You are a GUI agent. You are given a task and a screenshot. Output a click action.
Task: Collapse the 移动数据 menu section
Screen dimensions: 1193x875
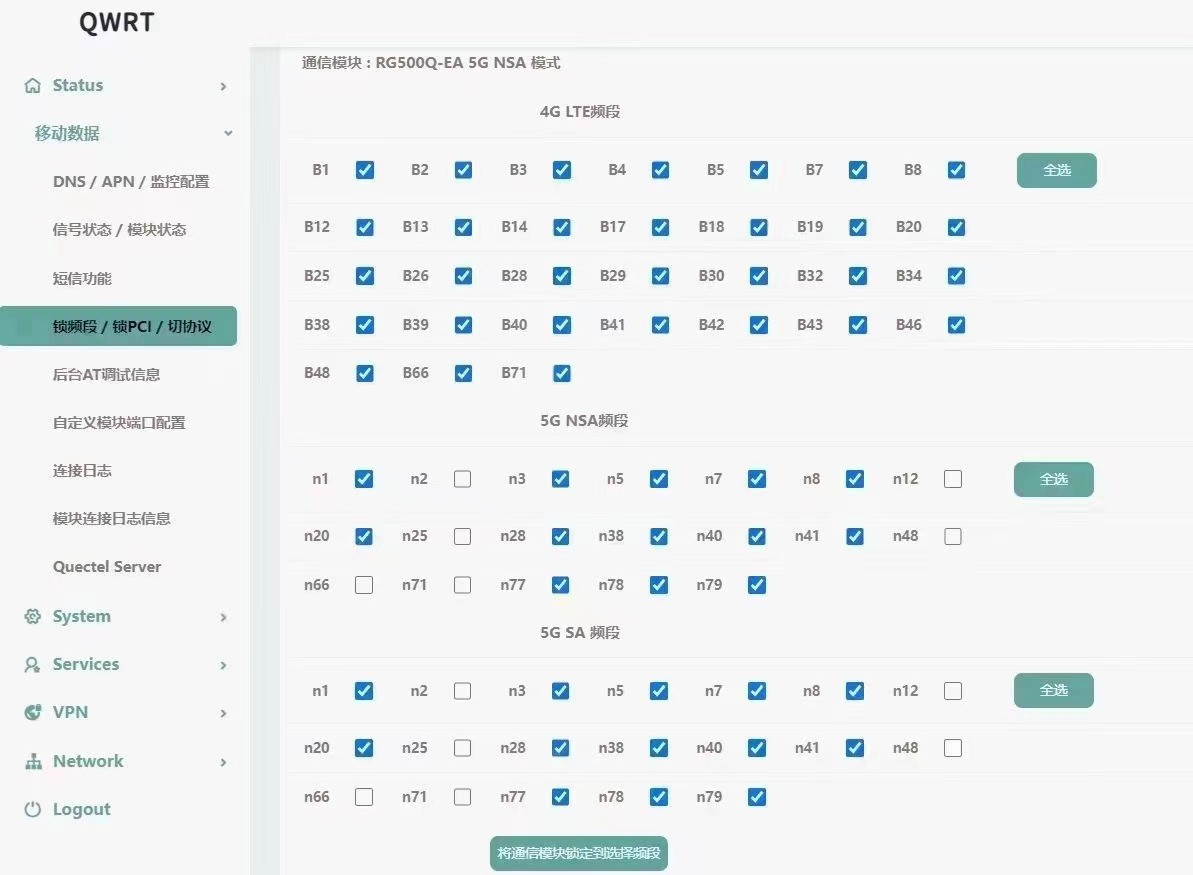(x=228, y=134)
